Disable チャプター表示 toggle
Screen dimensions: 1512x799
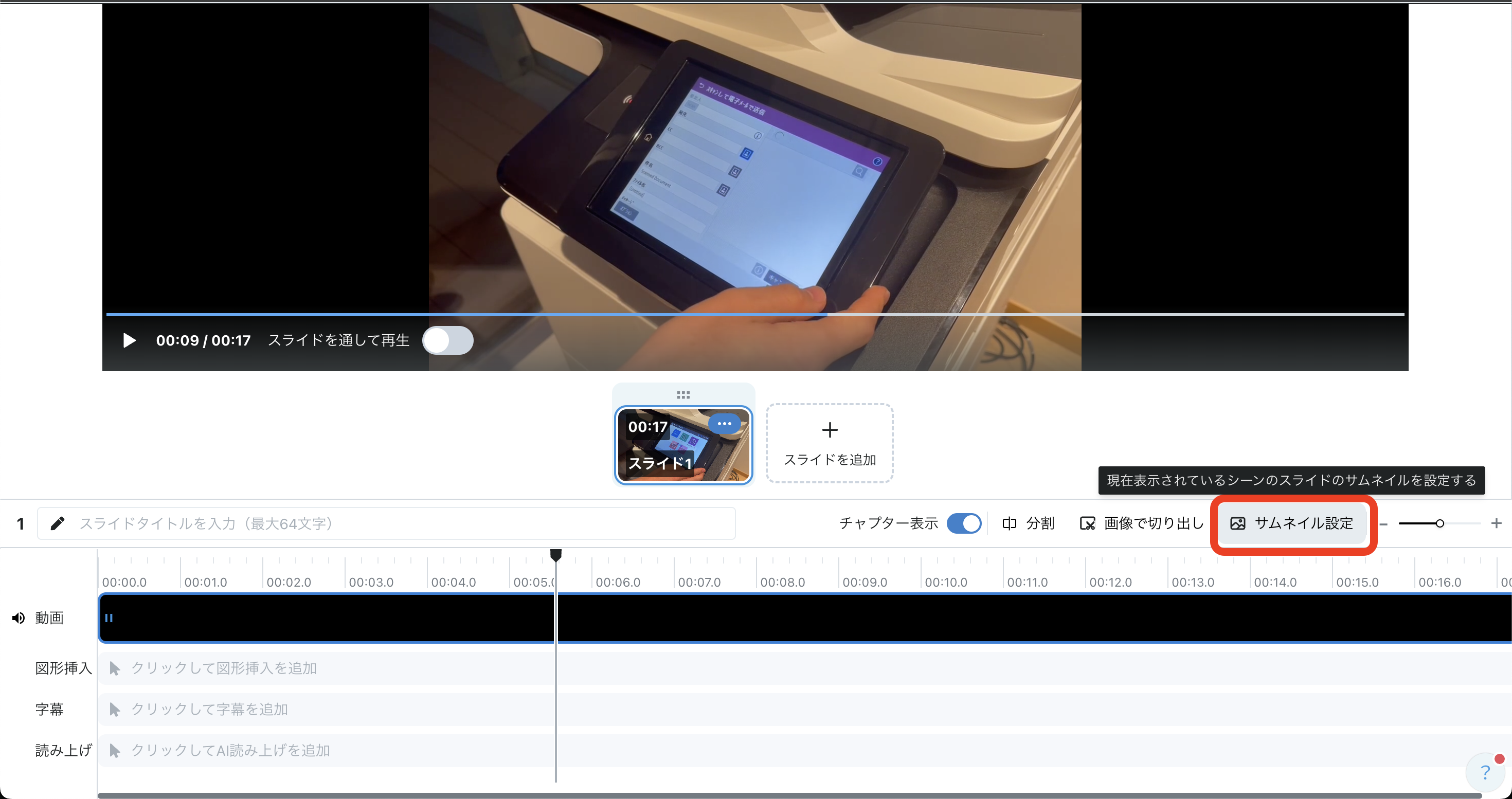pyautogui.click(x=964, y=523)
